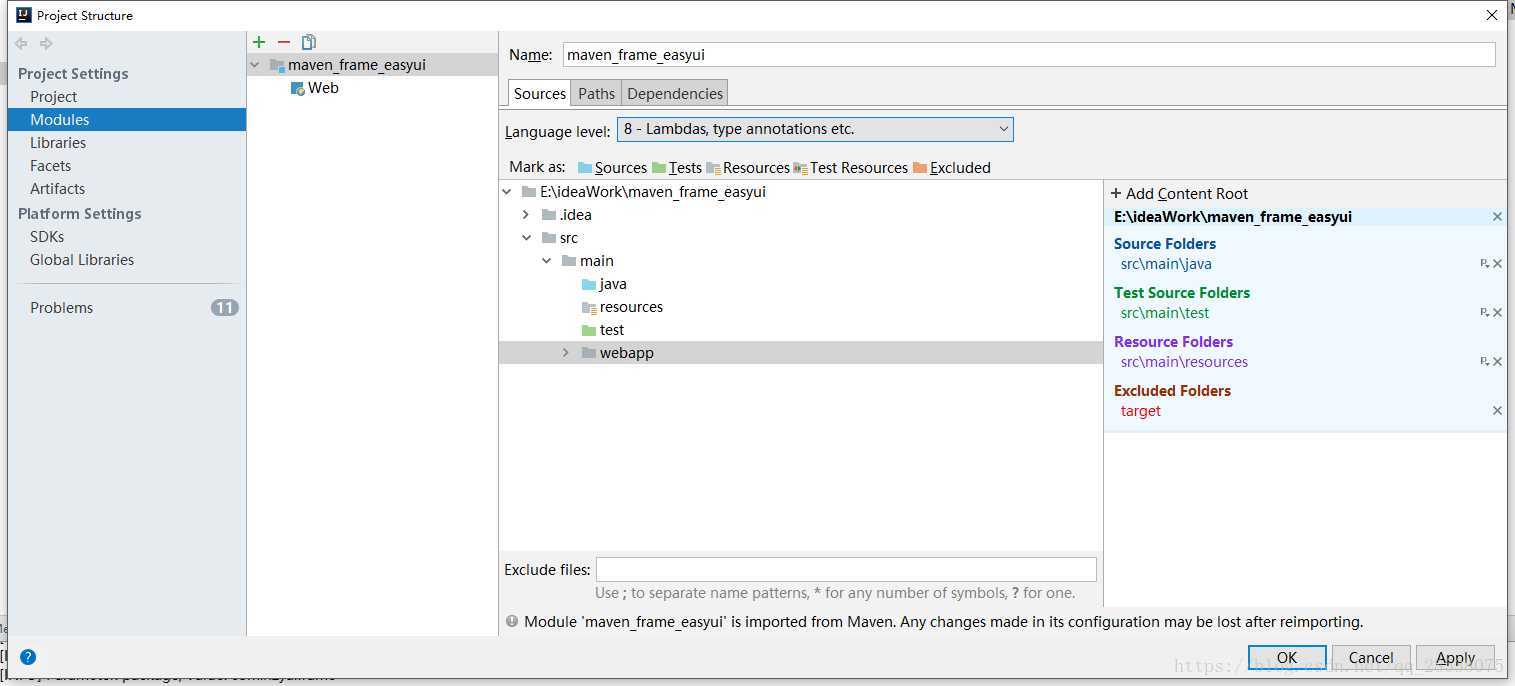Mark selected folder as Test Resources
Viewport: 1515px width, 686px height.
pos(851,167)
